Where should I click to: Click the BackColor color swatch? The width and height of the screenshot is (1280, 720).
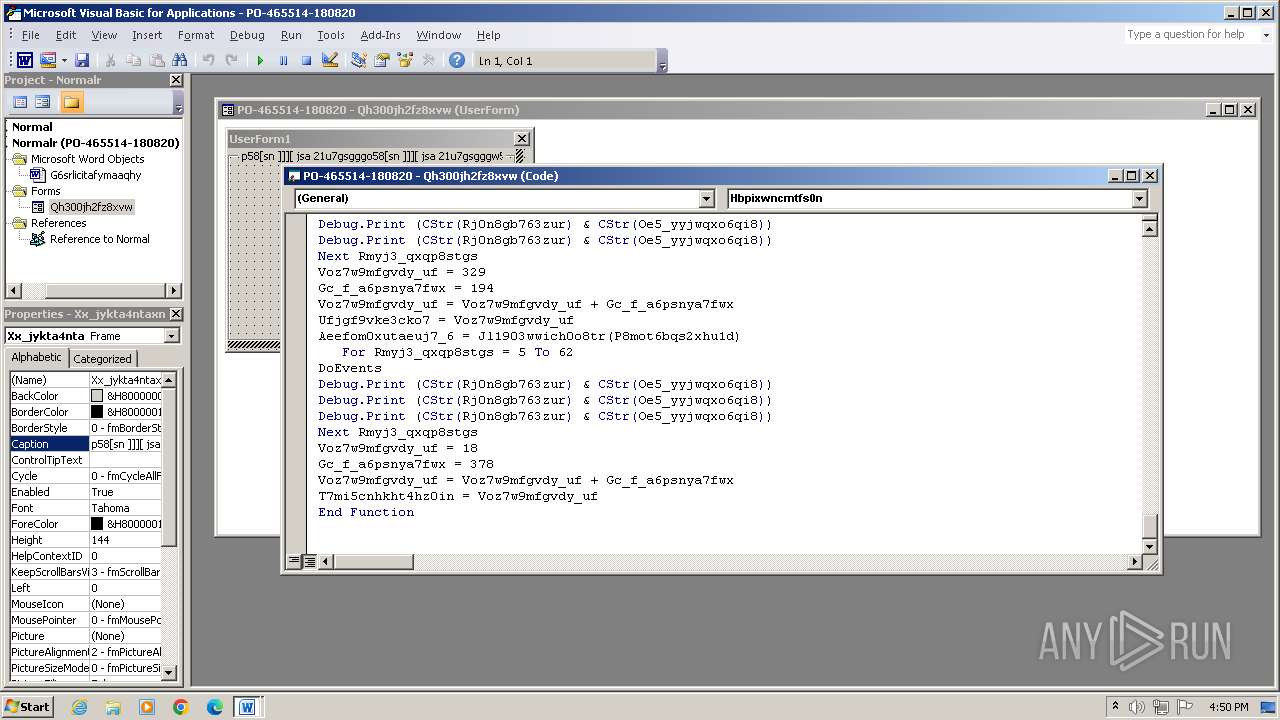[x=97, y=396]
